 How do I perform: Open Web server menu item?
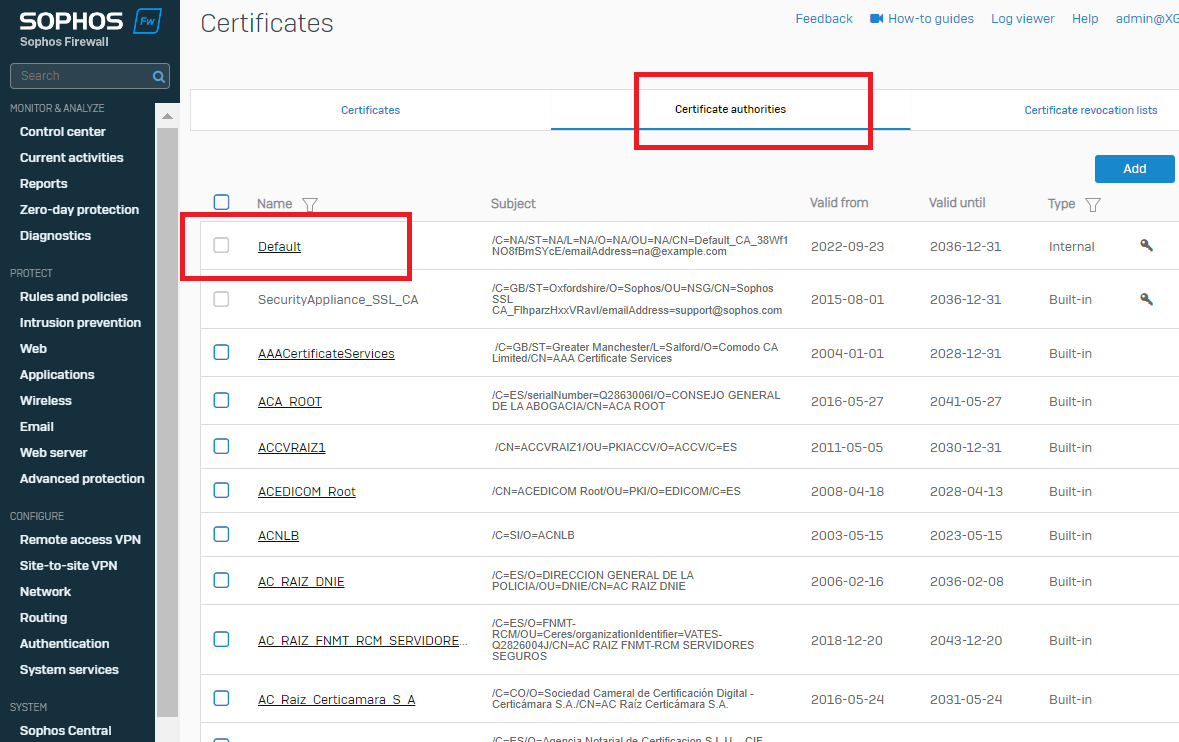coord(53,453)
